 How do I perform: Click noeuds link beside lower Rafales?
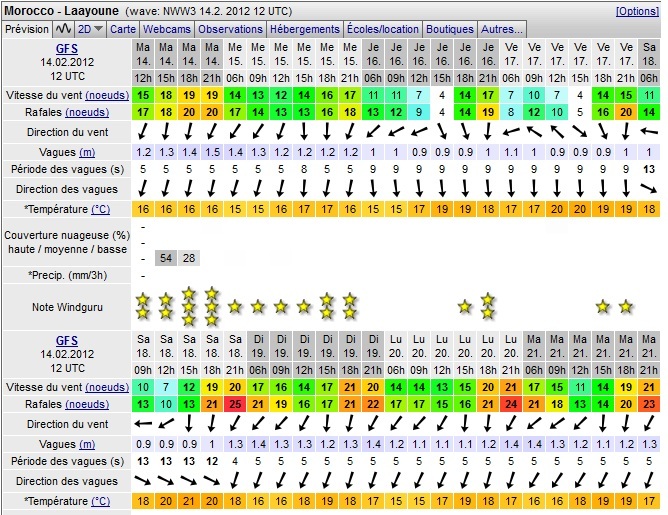click(87, 404)
